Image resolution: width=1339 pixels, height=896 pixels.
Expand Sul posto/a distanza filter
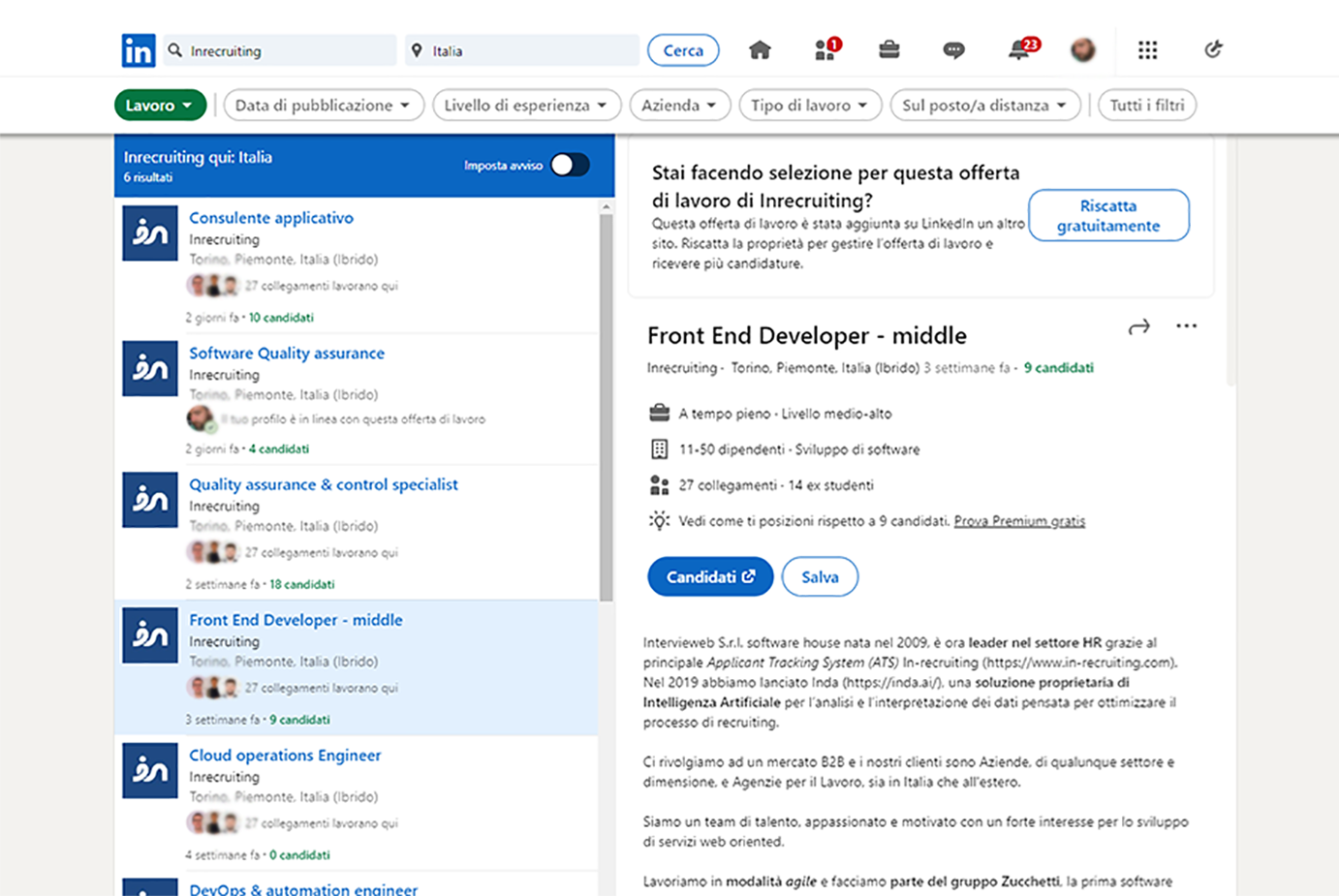click(x=985, y=106)
